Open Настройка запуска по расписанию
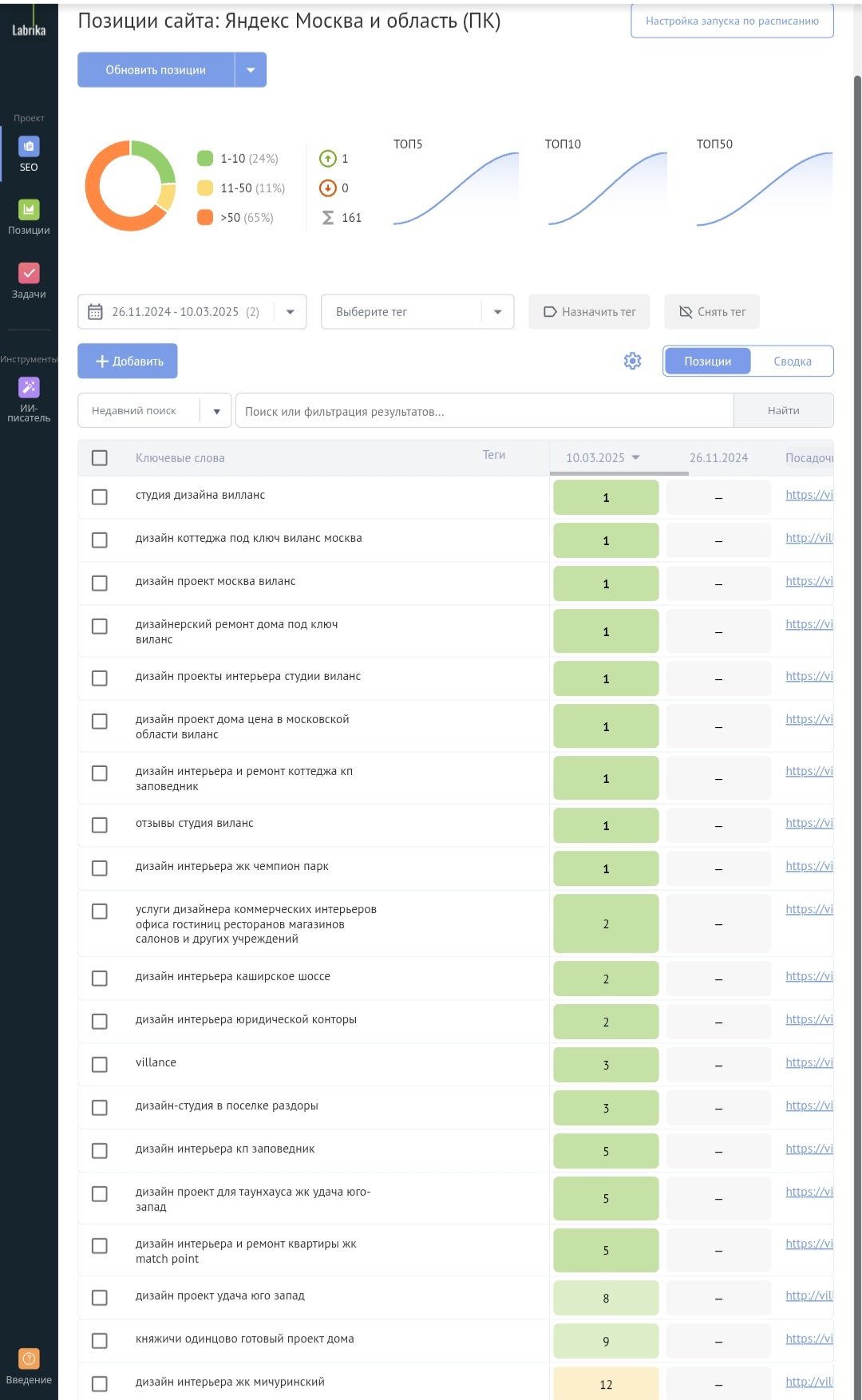862x1400 pixels. (732, 22)
